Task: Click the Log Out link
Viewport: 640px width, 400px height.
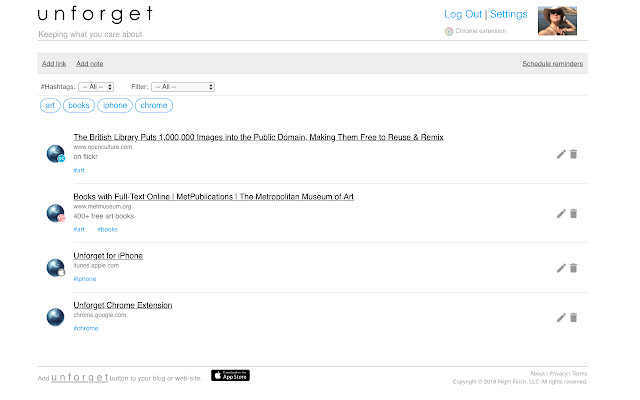Action: tap(462, 14)
